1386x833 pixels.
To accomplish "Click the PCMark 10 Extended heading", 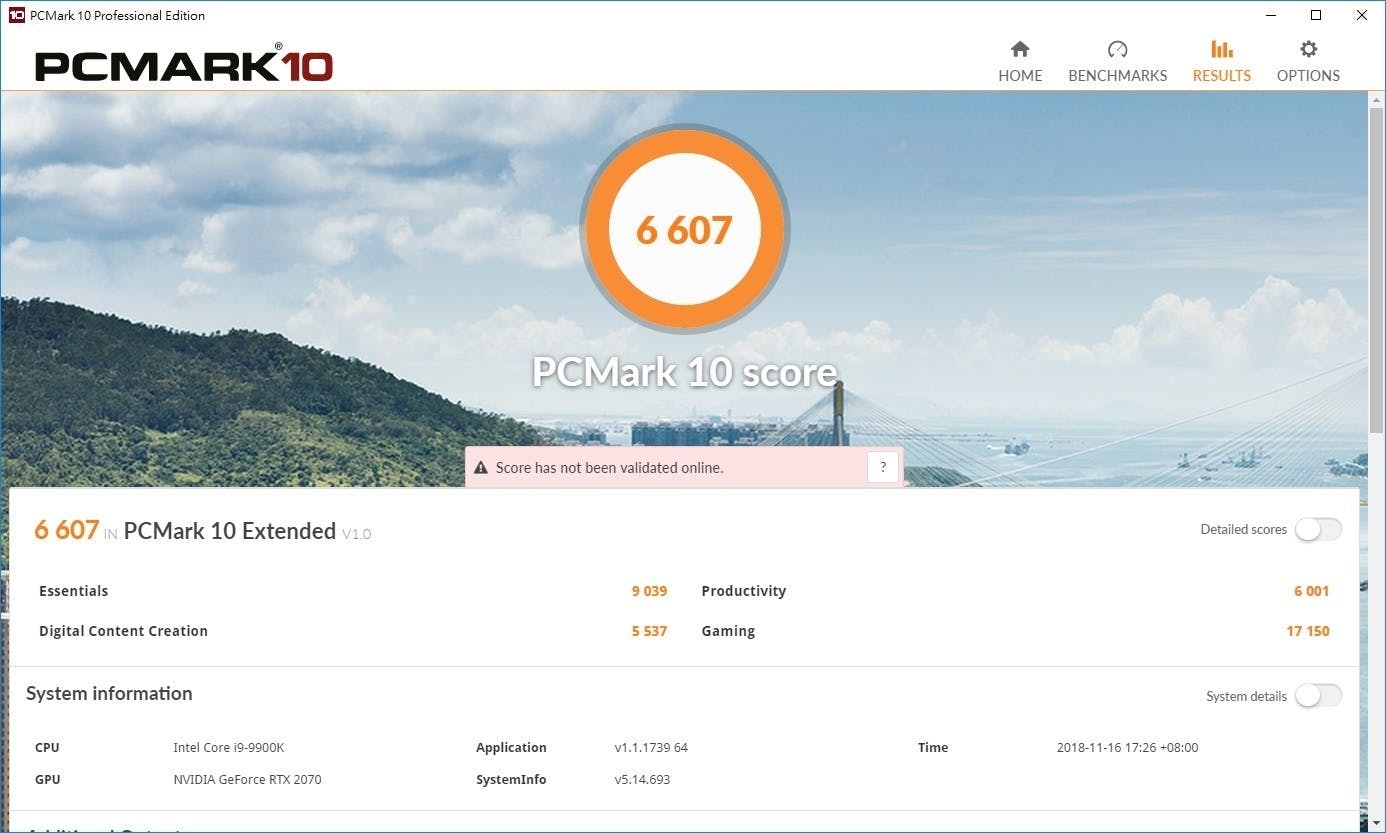I will (x=230, y=531).
